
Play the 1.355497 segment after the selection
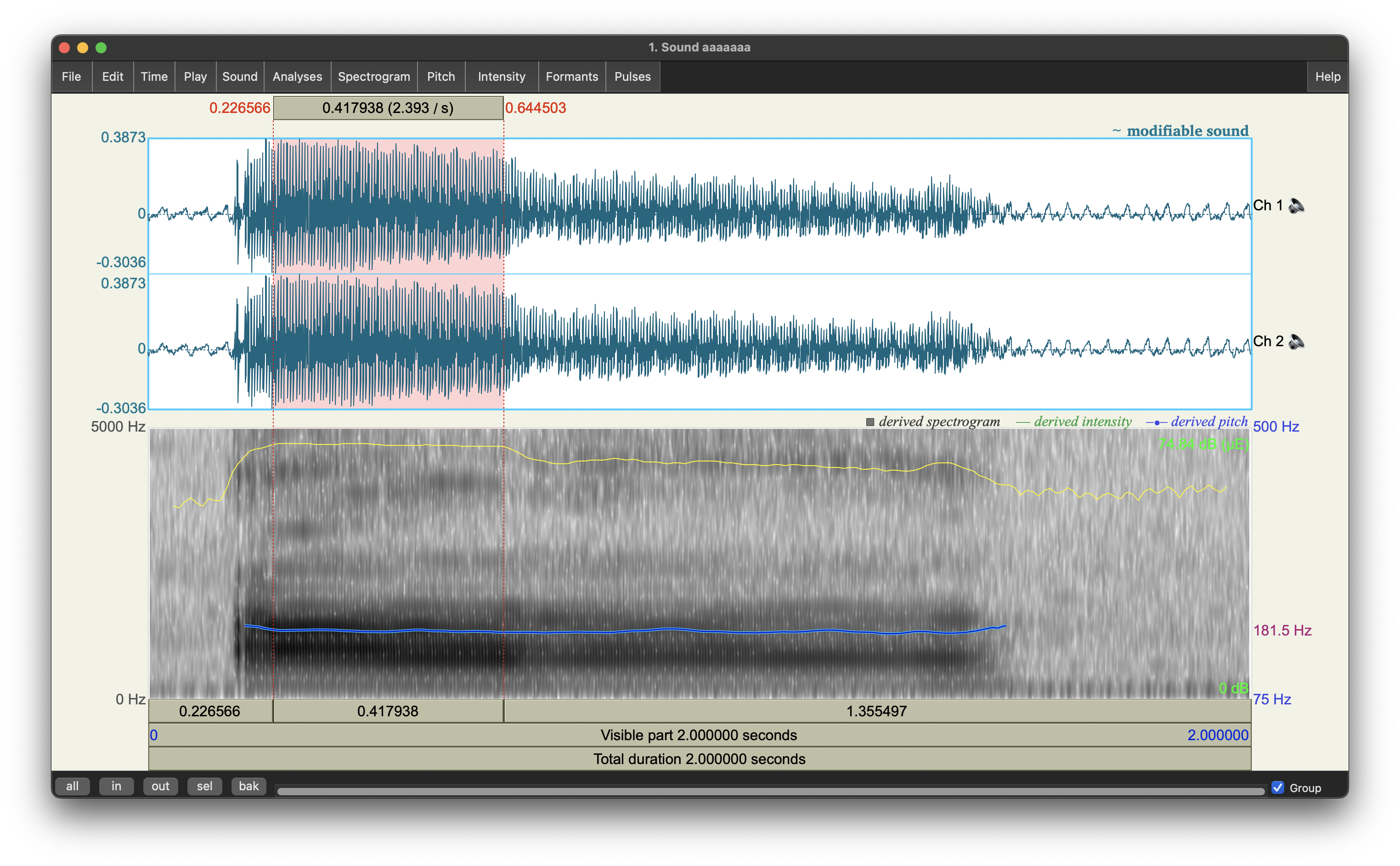tap(876, 711)
